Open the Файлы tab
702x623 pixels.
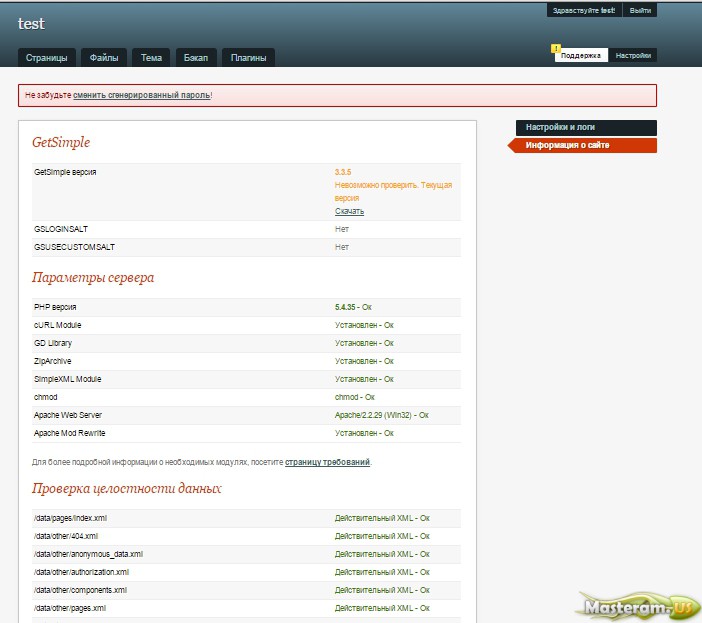[104, 58]
